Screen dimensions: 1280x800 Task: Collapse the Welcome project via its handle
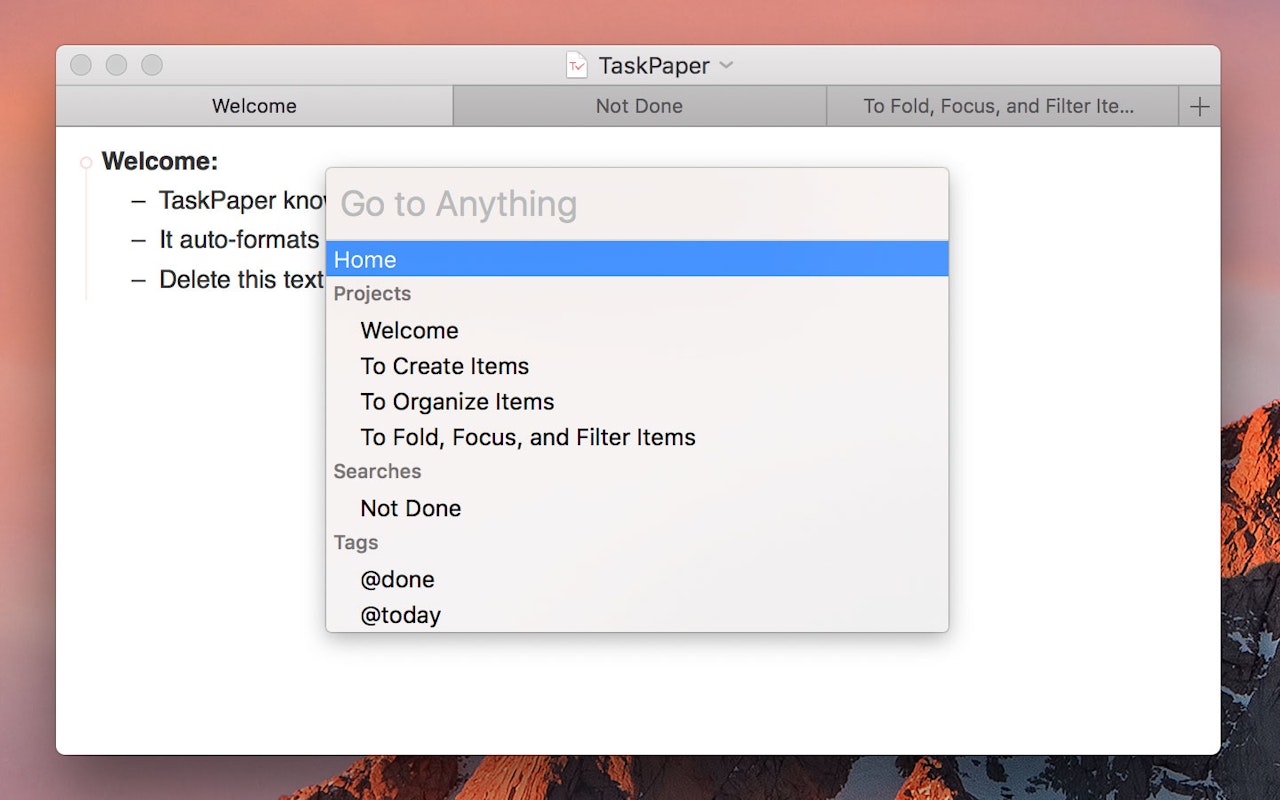(86, 161)
